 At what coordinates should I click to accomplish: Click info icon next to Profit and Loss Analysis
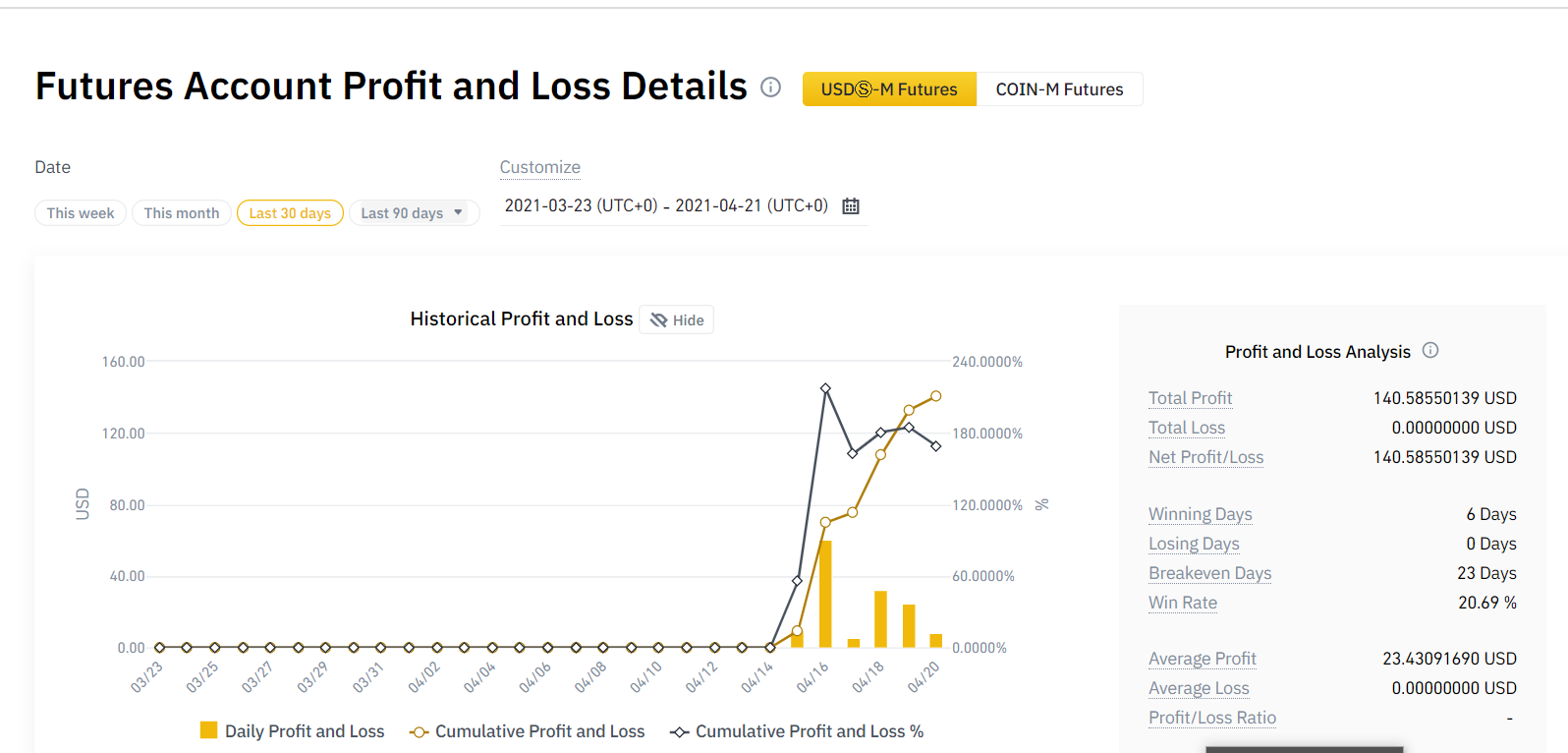point(1430,350)
